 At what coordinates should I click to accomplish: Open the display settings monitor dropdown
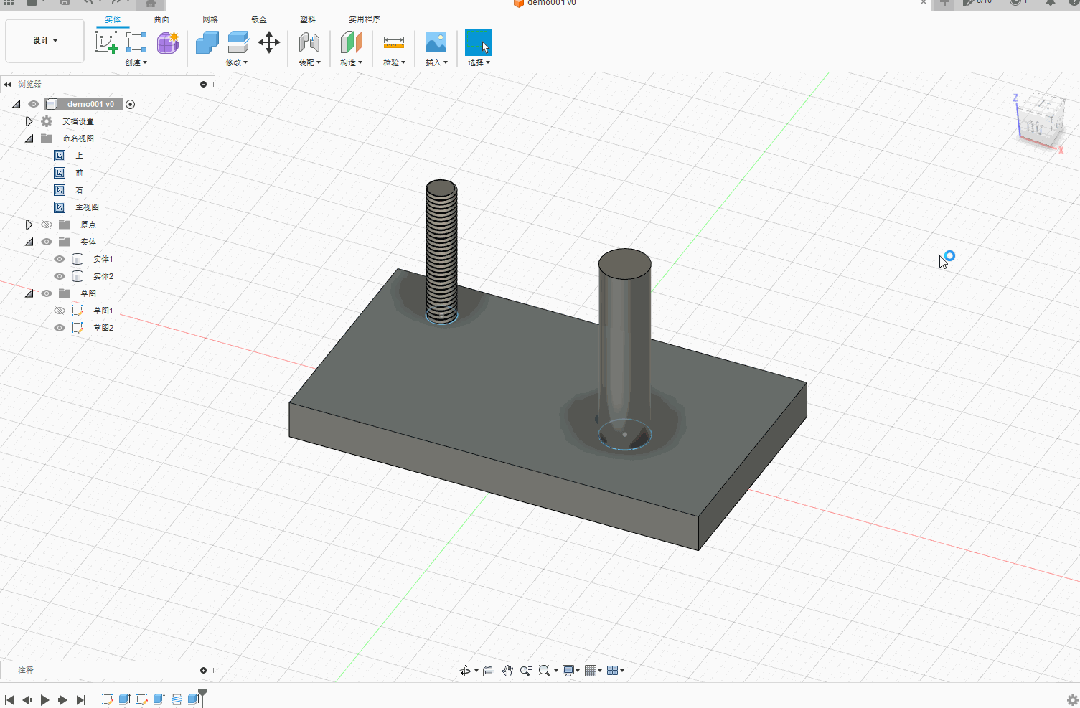(x=570, y=670)
